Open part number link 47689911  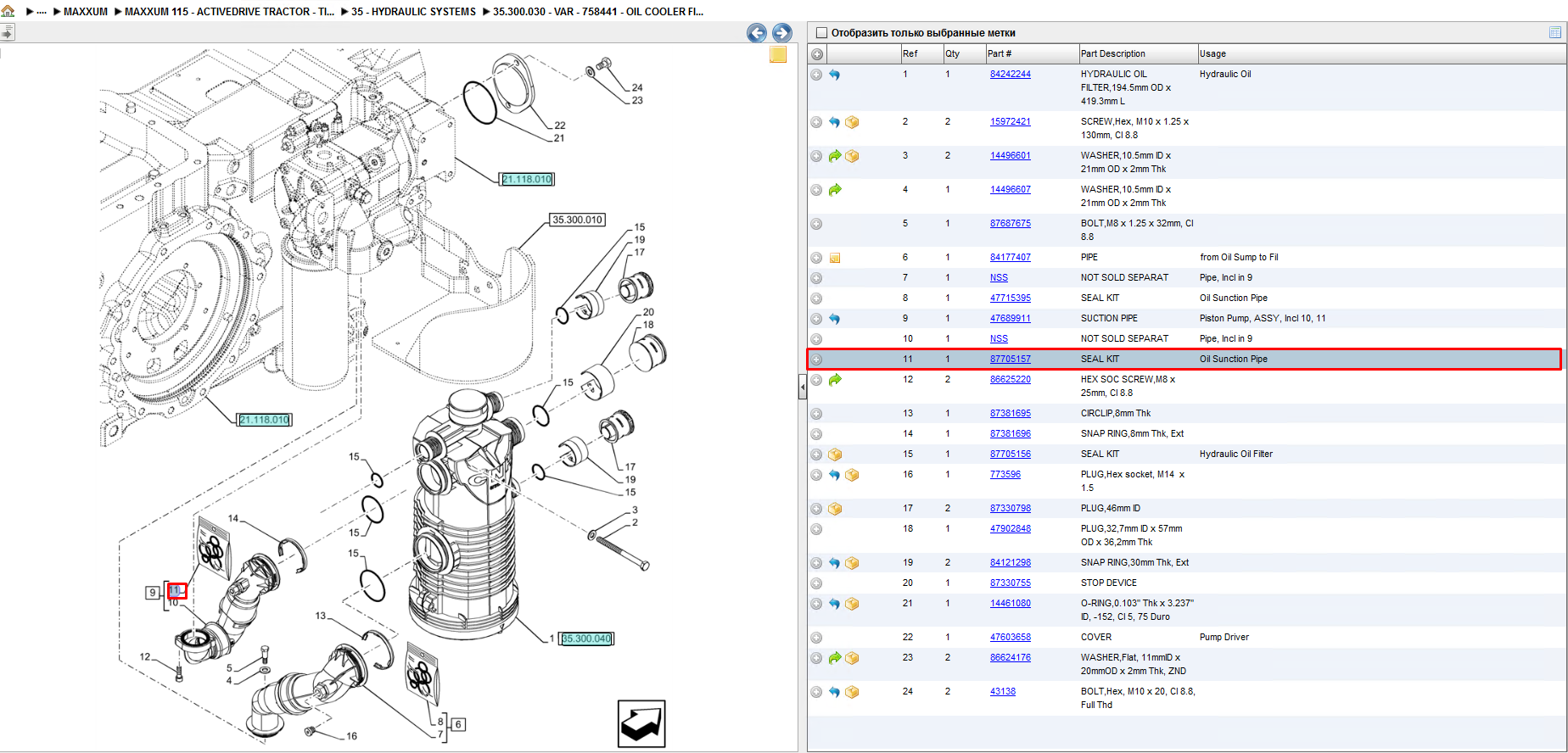(1010, 319)
